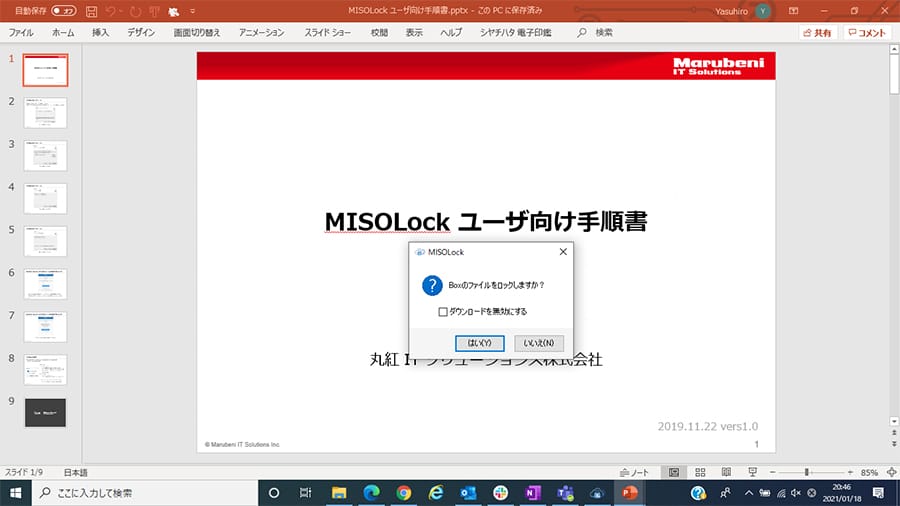Click the Save floppy disk icon

coord(91,11)
